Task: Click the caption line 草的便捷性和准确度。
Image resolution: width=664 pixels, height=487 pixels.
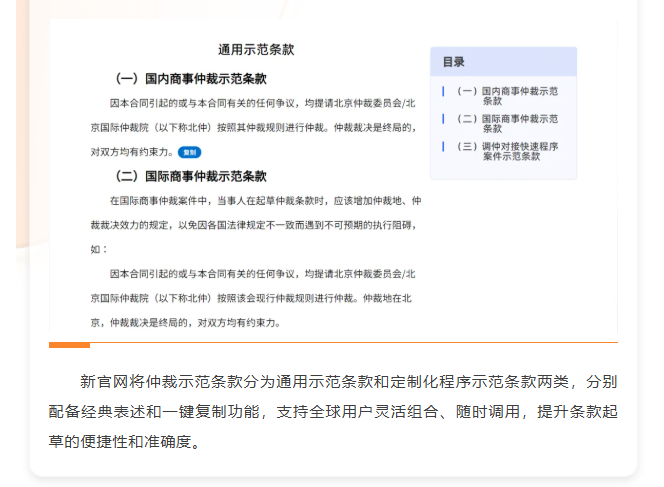Action: [124, 441]
